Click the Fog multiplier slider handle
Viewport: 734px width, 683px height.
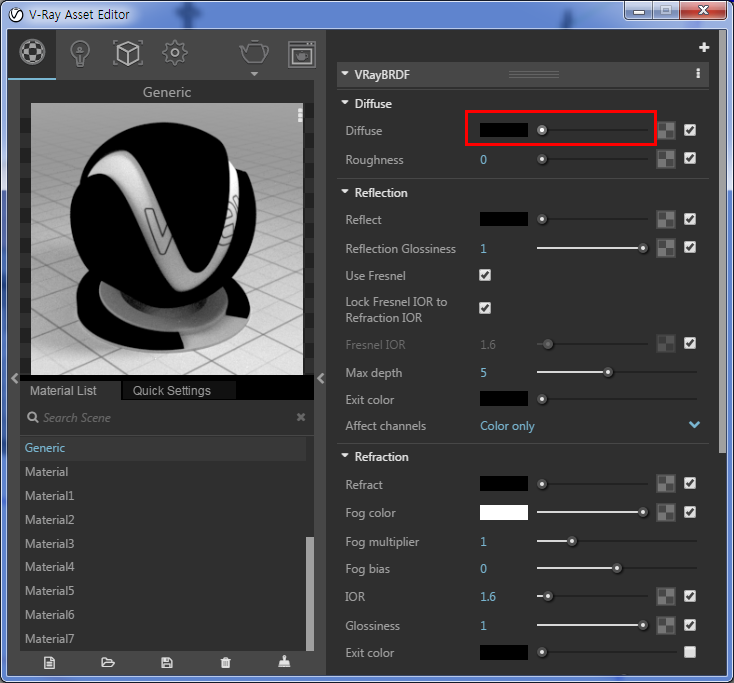572,542
